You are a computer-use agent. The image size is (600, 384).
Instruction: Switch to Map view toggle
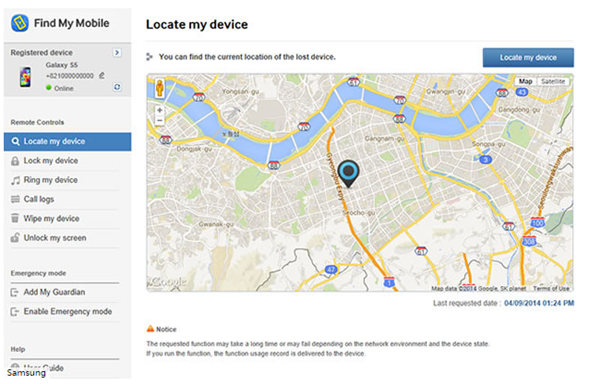(x=525, y=81)
